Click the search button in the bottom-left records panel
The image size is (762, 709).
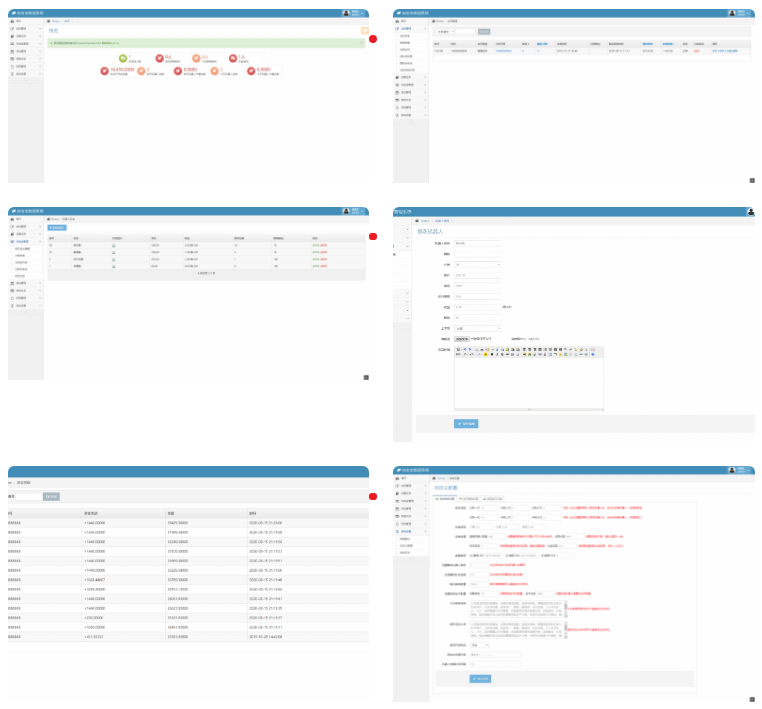52,496
